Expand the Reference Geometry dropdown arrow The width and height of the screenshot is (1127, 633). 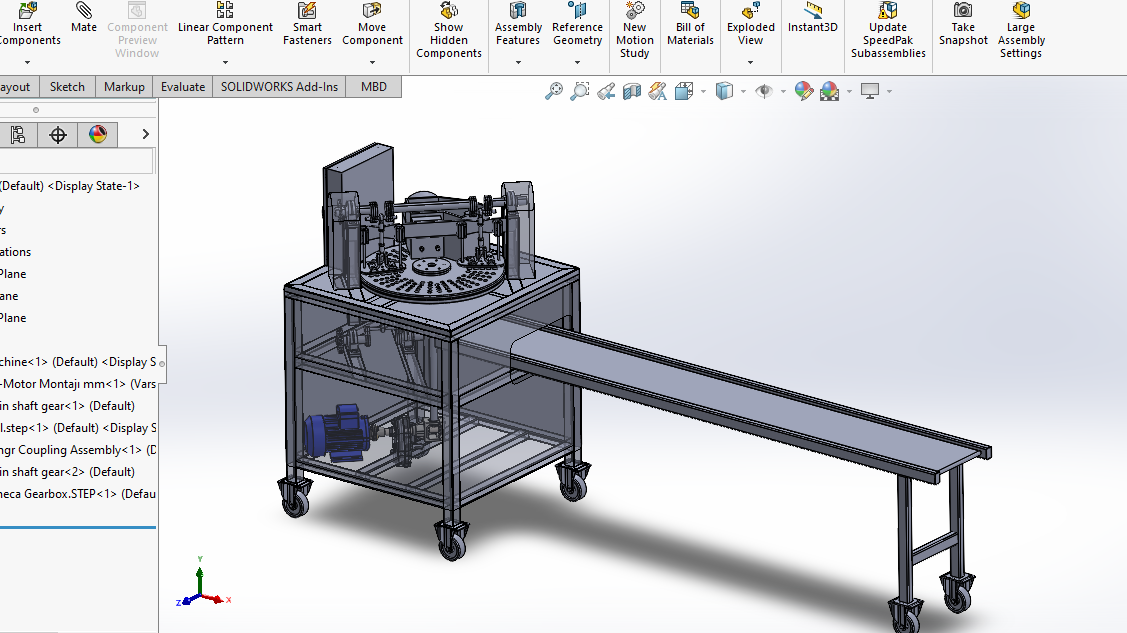tap(577, 63)
